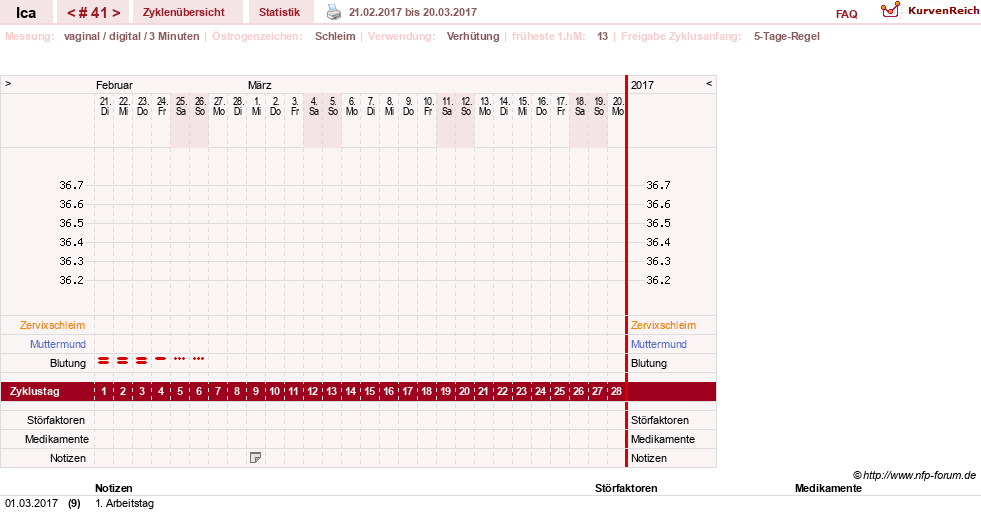Image resolution: width=981 pixels, height=527 pixels.
Task: Click the printer icon beside the date range
Action: pyautogui.click(x=334, y=12)
